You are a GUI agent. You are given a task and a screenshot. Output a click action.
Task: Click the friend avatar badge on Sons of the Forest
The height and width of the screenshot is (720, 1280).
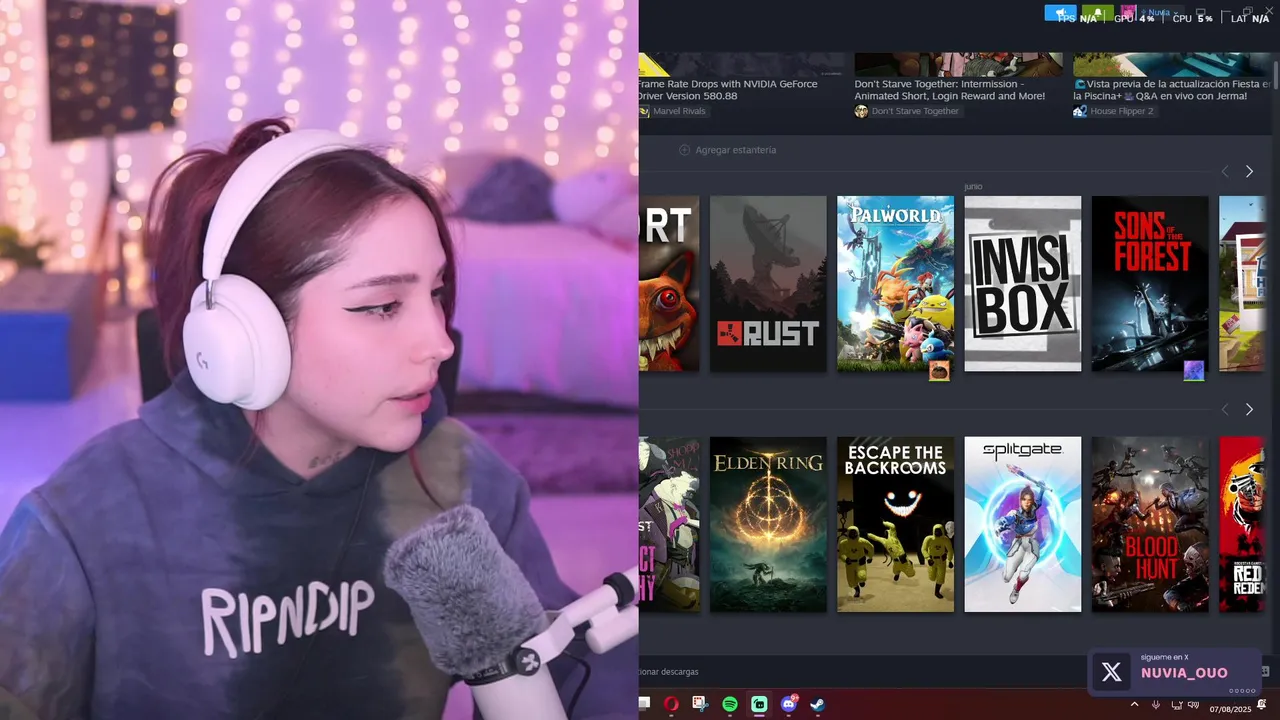[x=1194, y=371]
